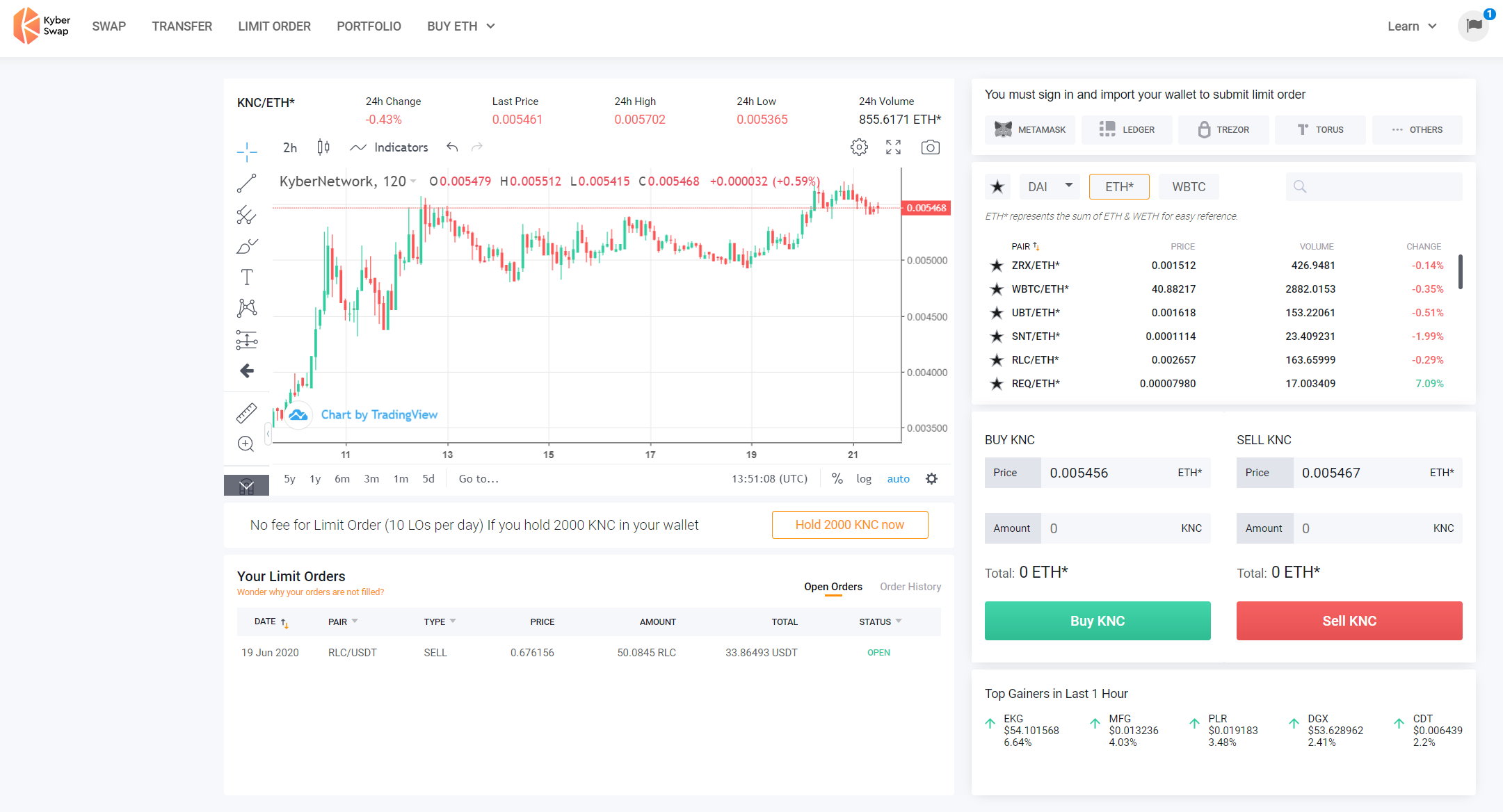Toggle favorite star for ZRX/ETH* pair
This screenshot has height=812, width=1503.
click(x=997, y=266)
